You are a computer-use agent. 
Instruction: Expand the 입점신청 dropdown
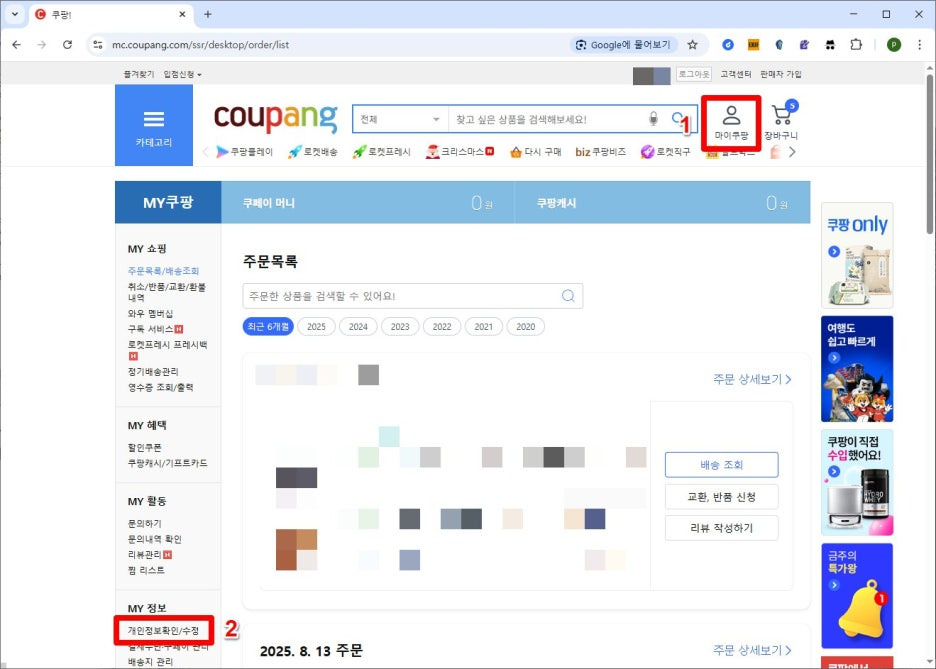(183, 74)
